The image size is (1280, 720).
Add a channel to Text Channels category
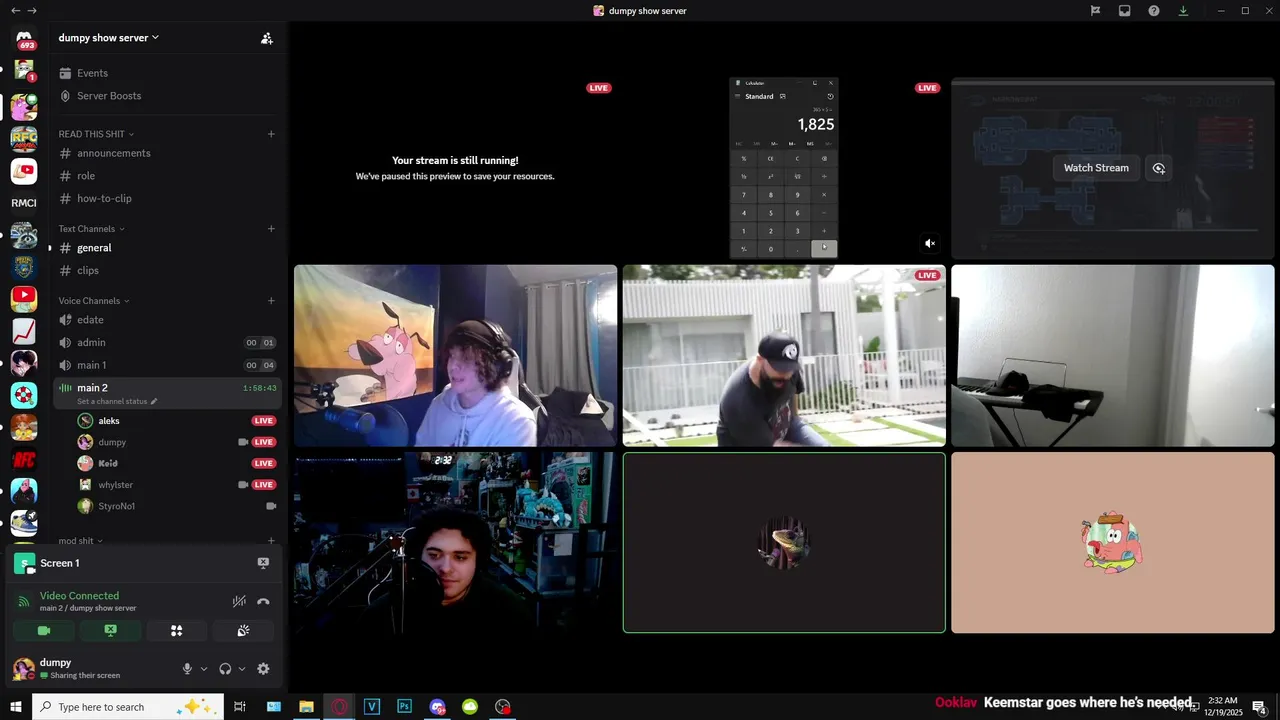271,229
